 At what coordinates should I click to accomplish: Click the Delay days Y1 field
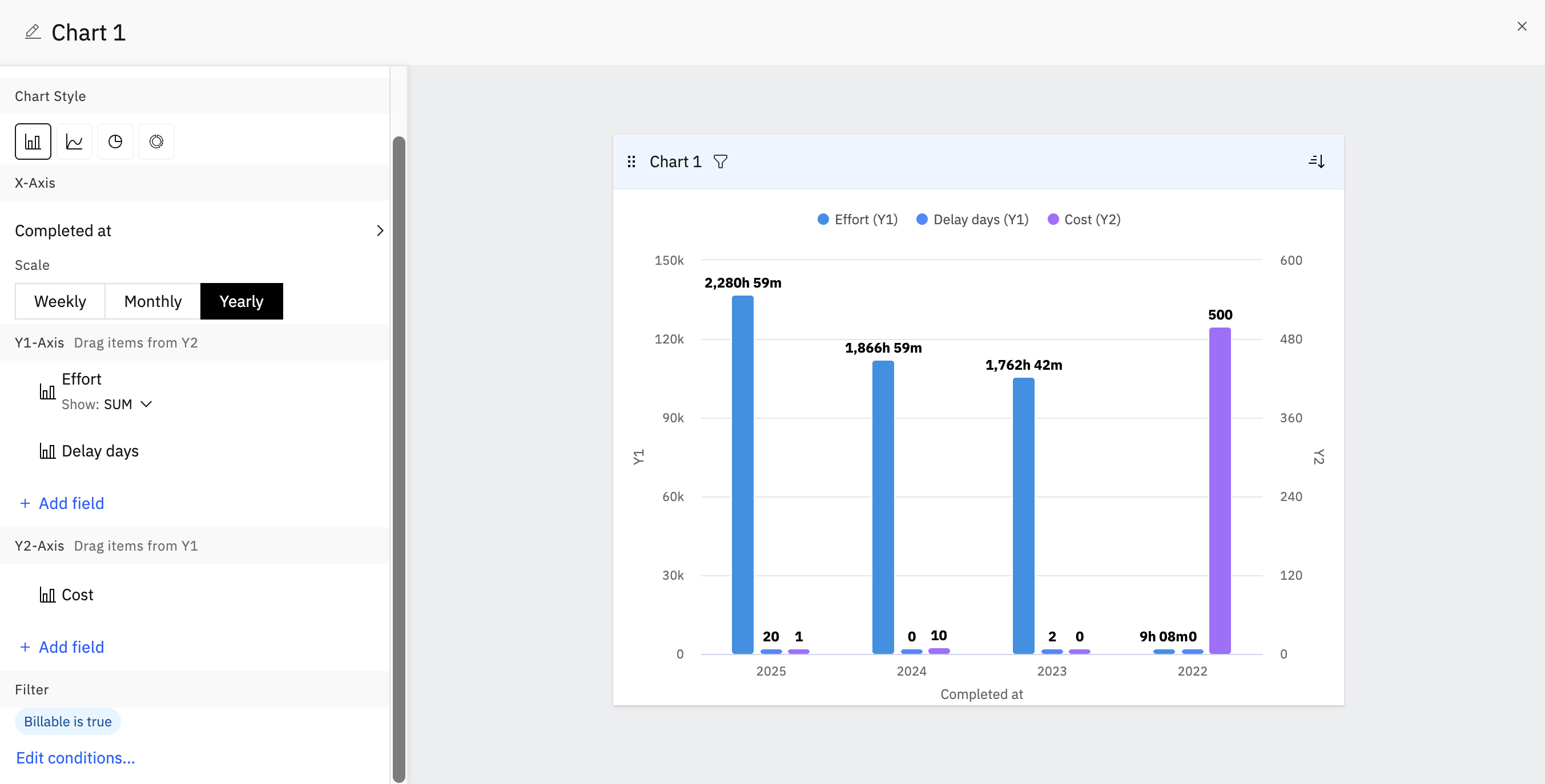(99, 451)
